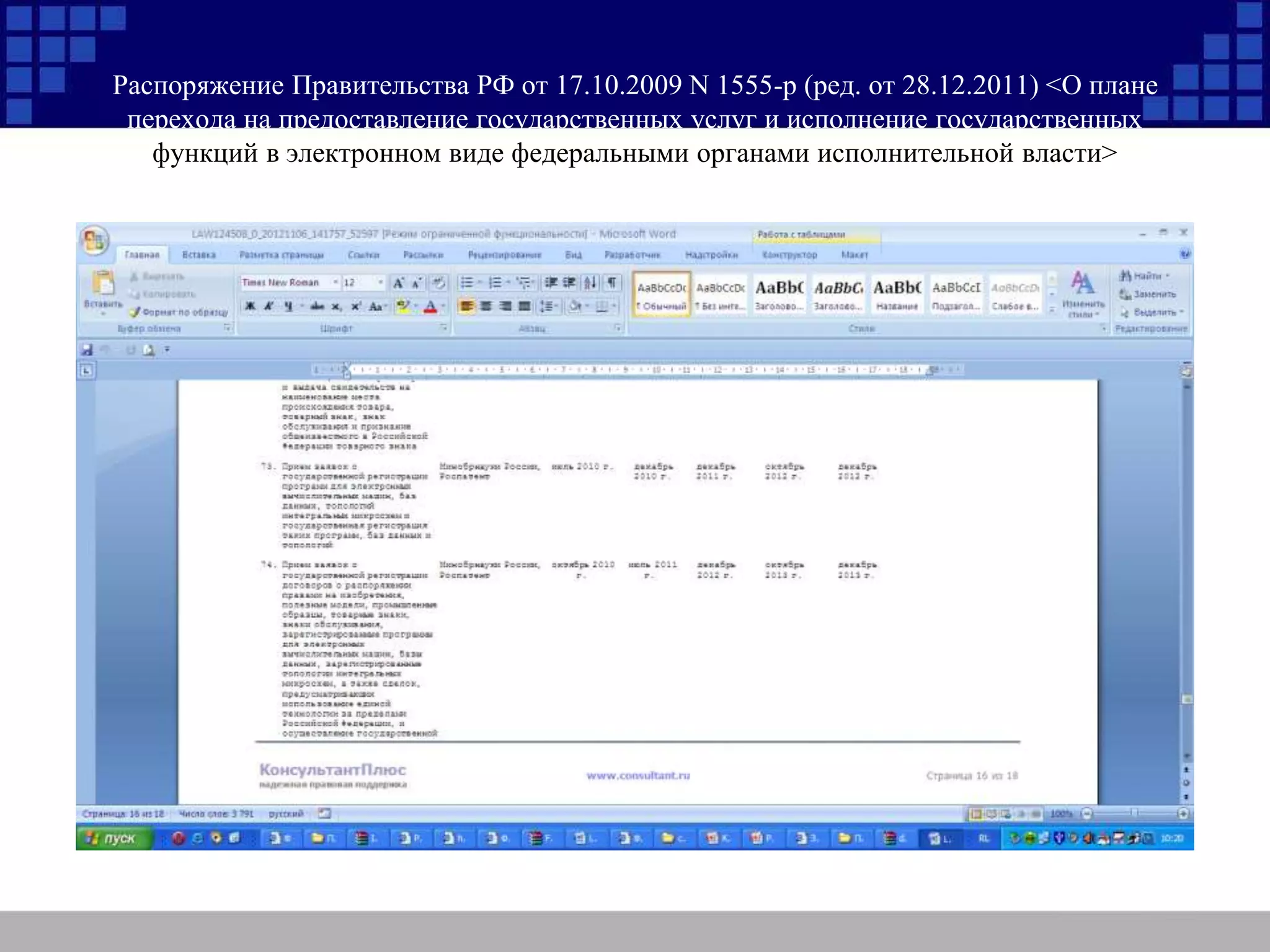This screenshot has height=952, width=1270.
Task: Switch to the Разметка страницы tab
Action: tap(282, 255)
